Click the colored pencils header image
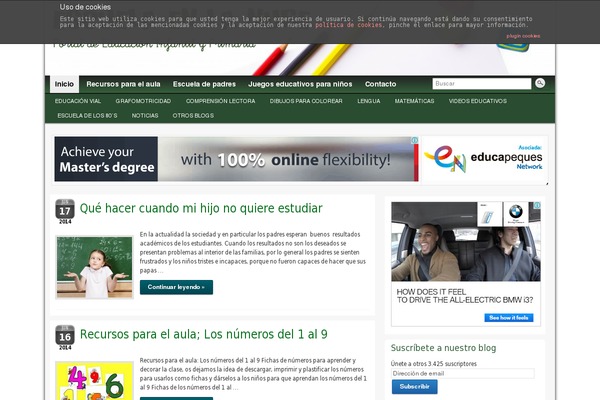600x400 pixels. coord(300,59)
